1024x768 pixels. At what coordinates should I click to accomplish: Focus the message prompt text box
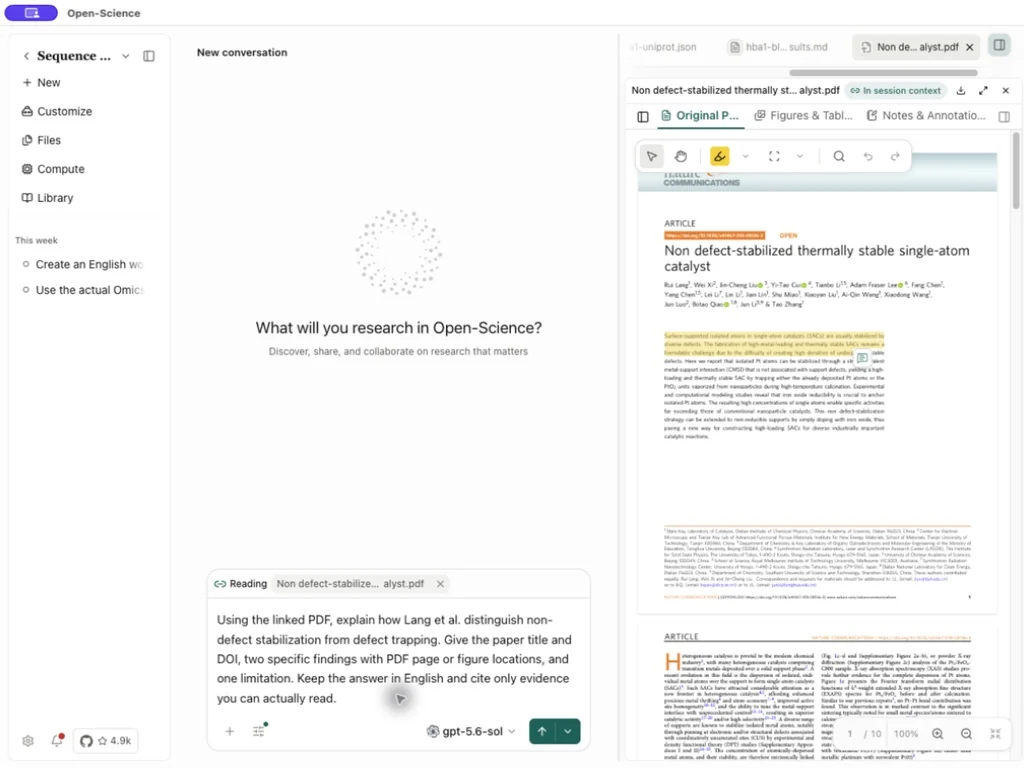point(398,659)
